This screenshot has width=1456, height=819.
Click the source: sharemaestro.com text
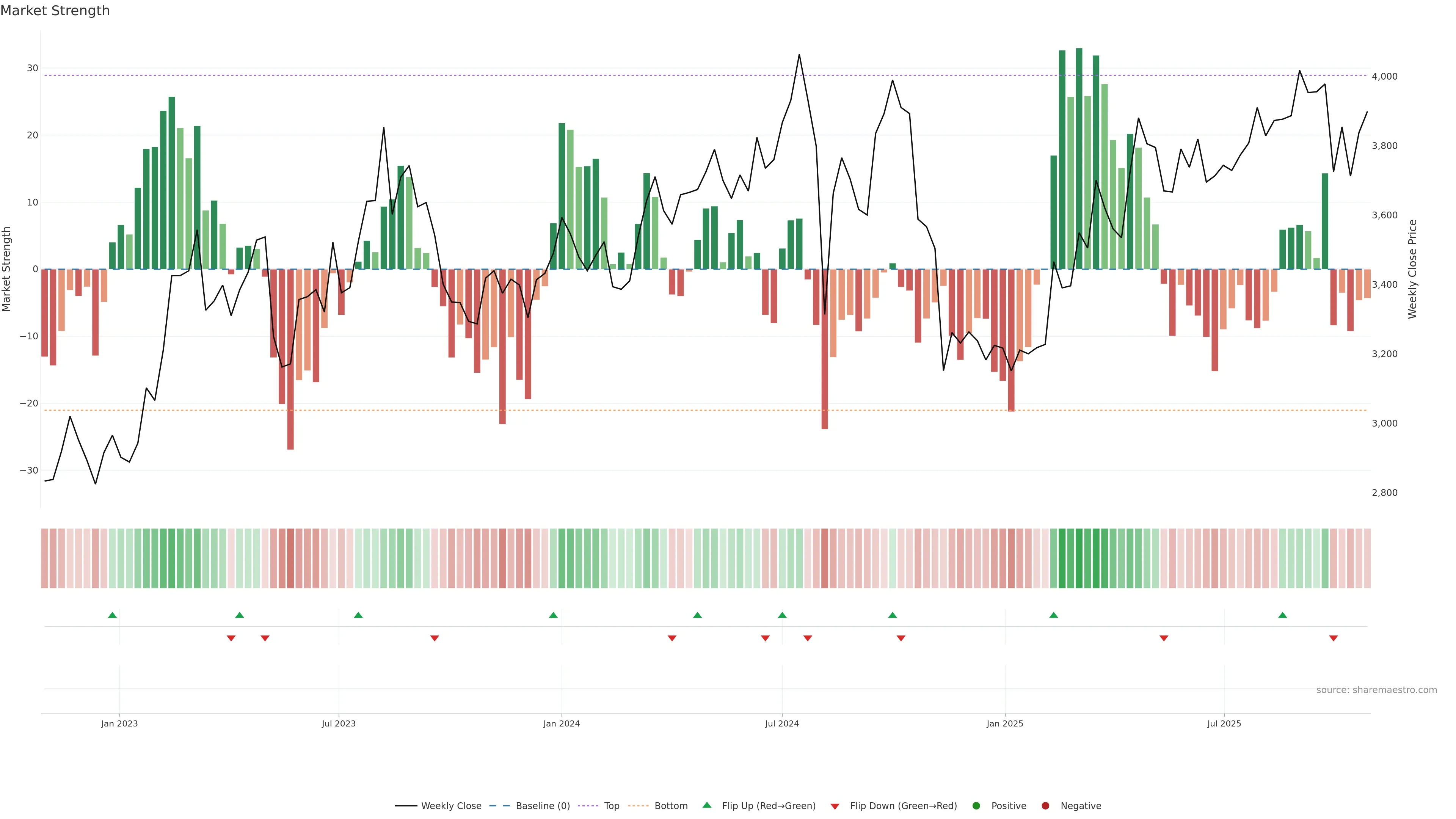1376,690
